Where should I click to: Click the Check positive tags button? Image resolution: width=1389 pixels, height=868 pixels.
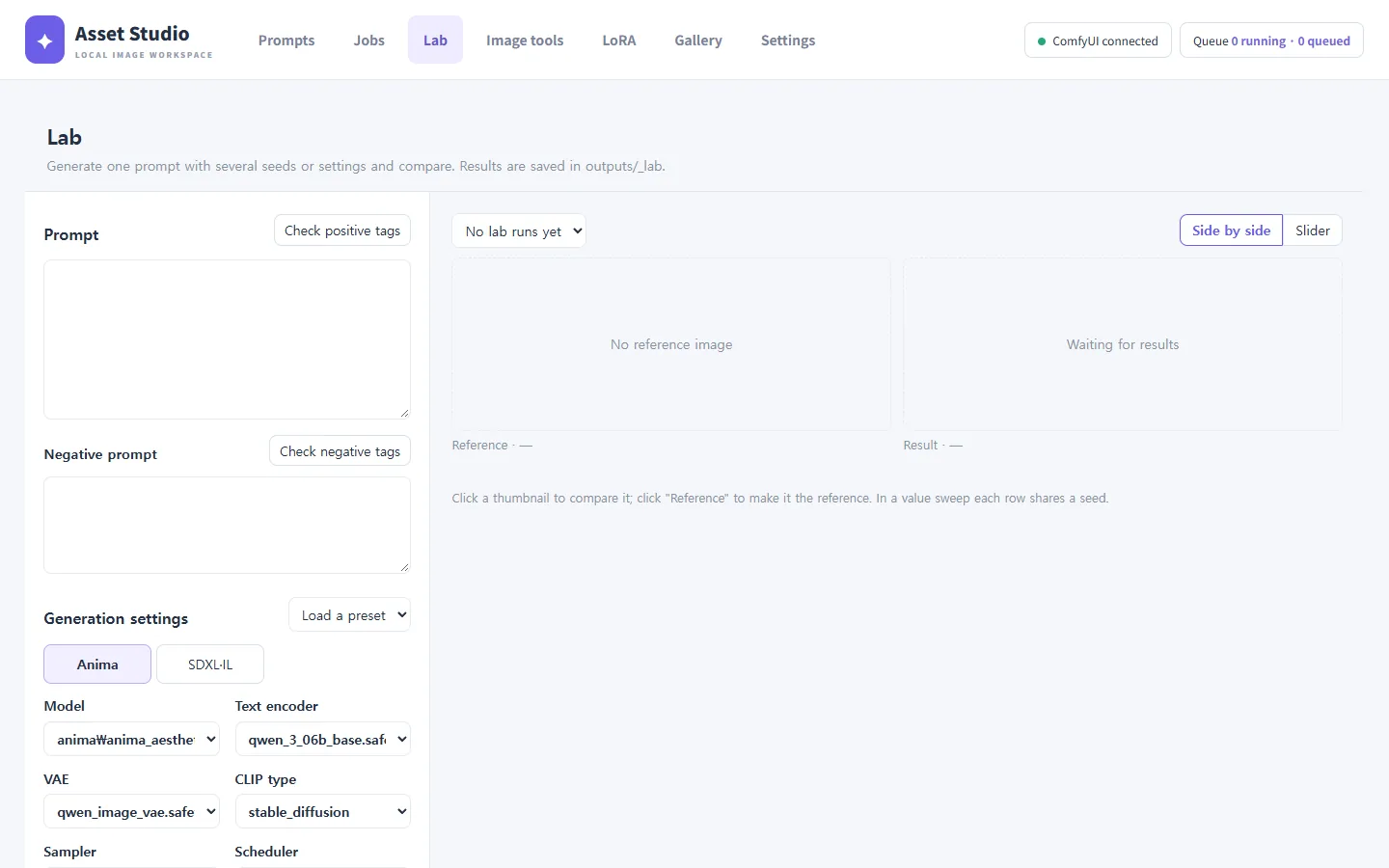click(x=342, y=231)
